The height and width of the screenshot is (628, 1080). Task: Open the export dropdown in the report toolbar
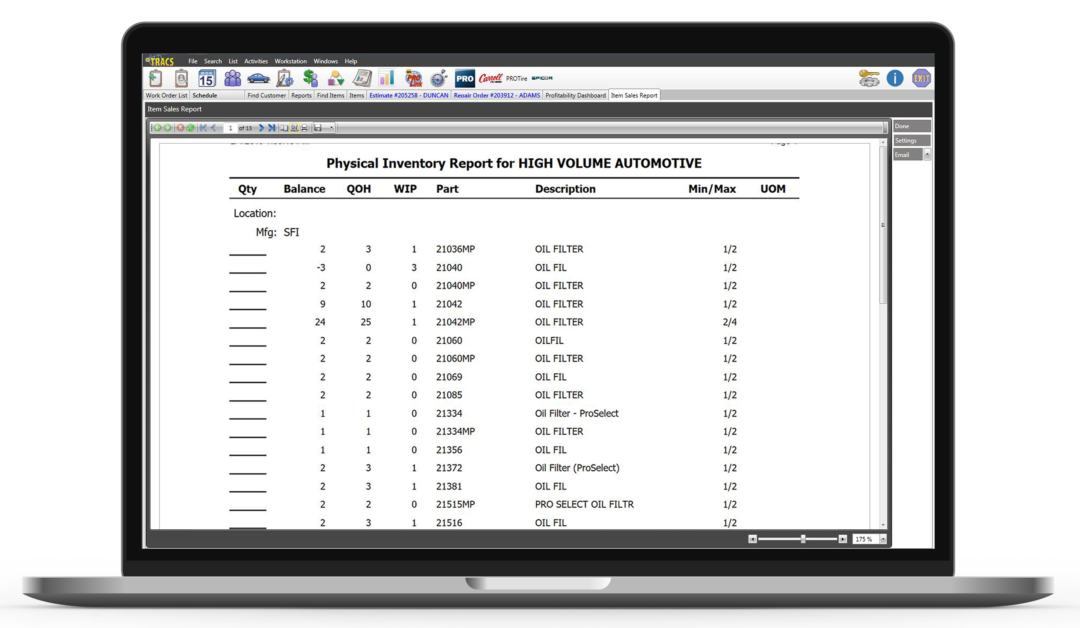[x=329, y=127]
